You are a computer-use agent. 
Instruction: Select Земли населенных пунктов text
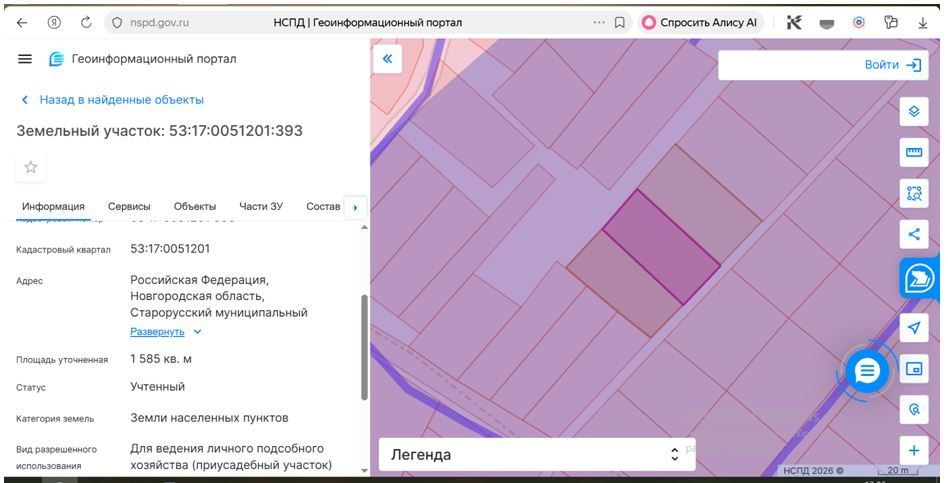tap(209, 418)
